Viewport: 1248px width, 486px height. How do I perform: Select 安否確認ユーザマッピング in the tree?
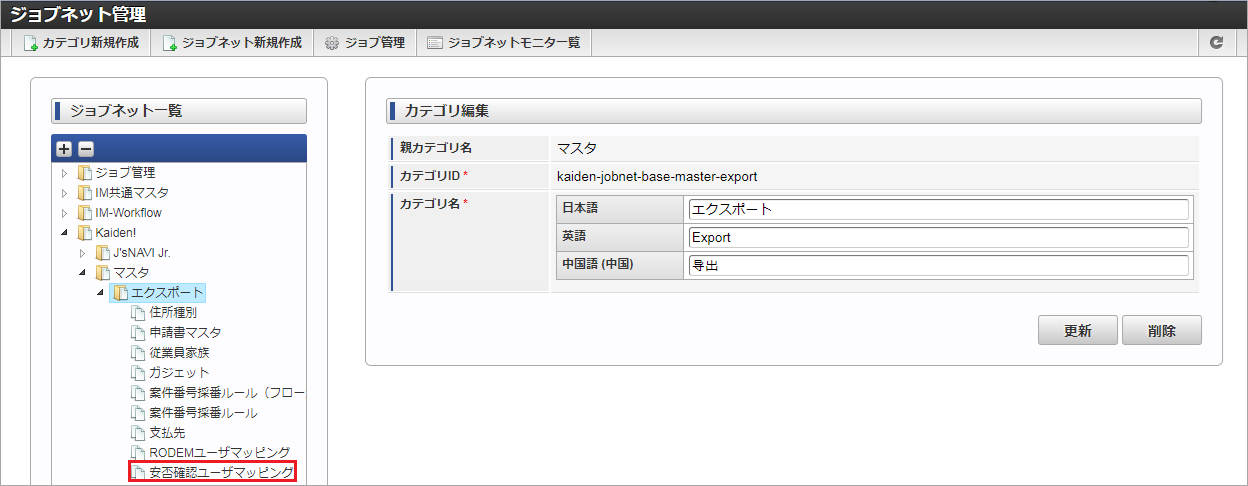(221, 472)
